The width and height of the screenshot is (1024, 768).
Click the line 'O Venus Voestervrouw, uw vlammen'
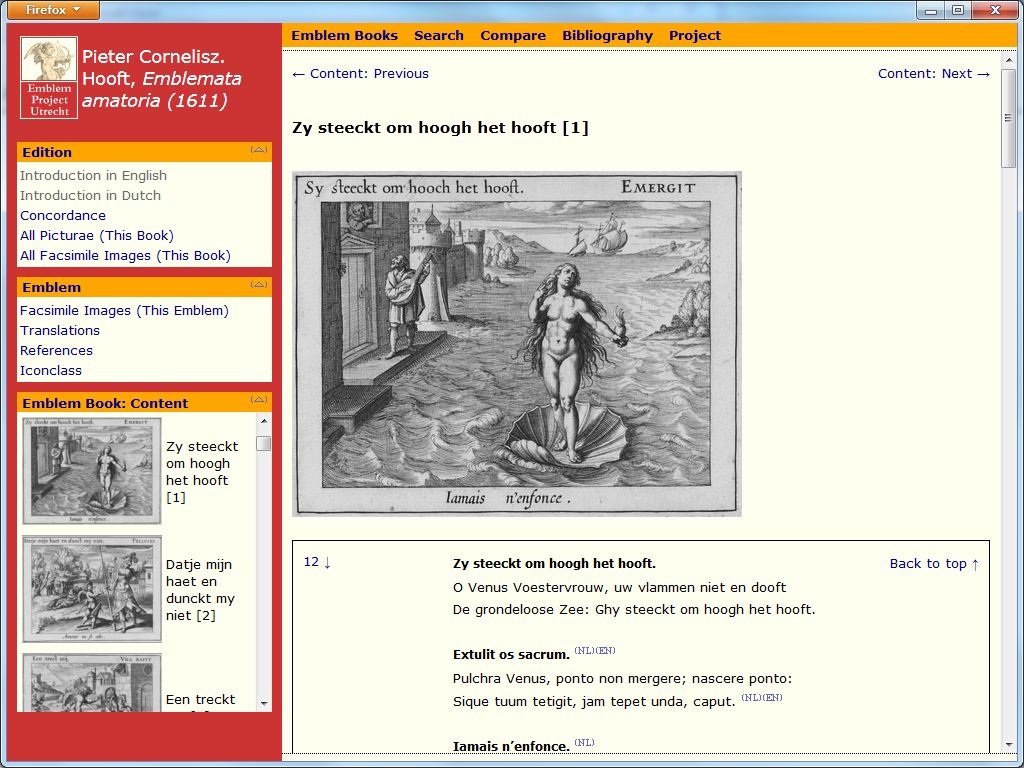pos(619,587)
